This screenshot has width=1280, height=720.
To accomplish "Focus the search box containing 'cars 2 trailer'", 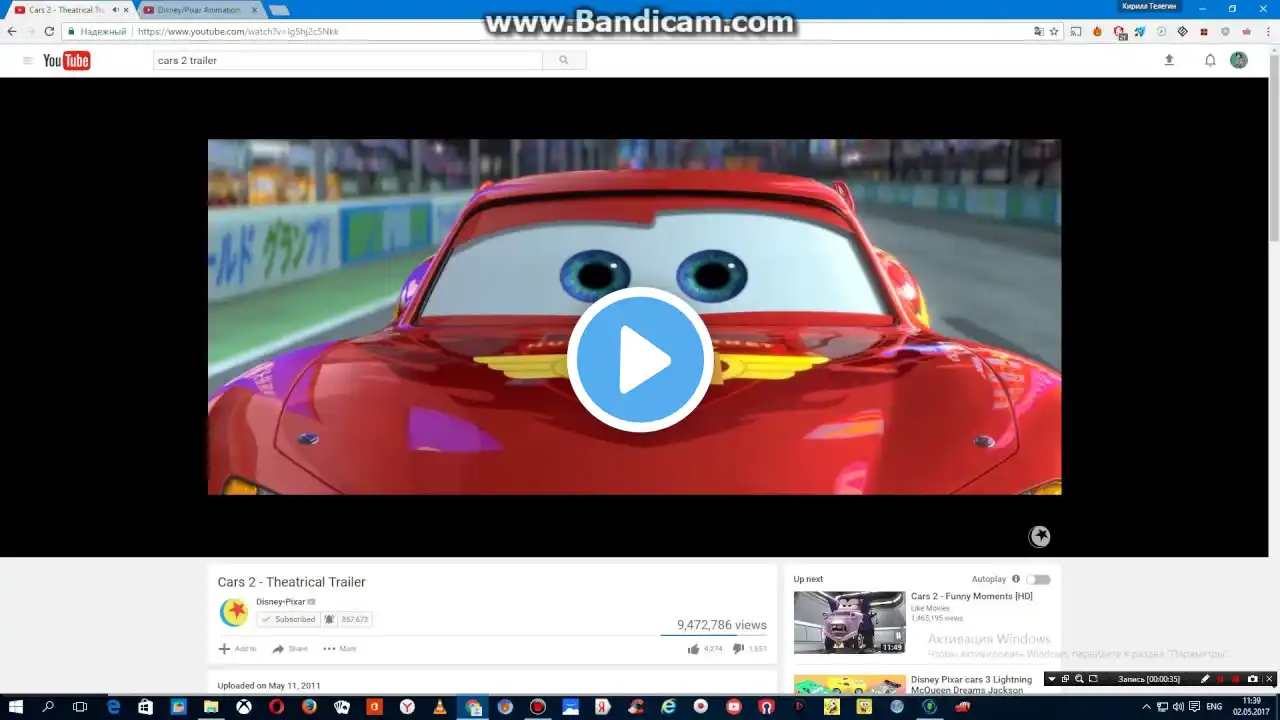I will [348, 61].
